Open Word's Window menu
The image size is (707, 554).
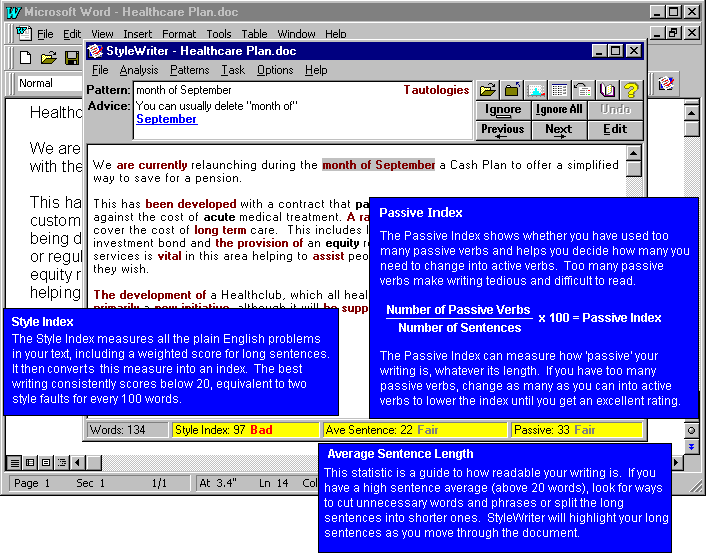296,34
